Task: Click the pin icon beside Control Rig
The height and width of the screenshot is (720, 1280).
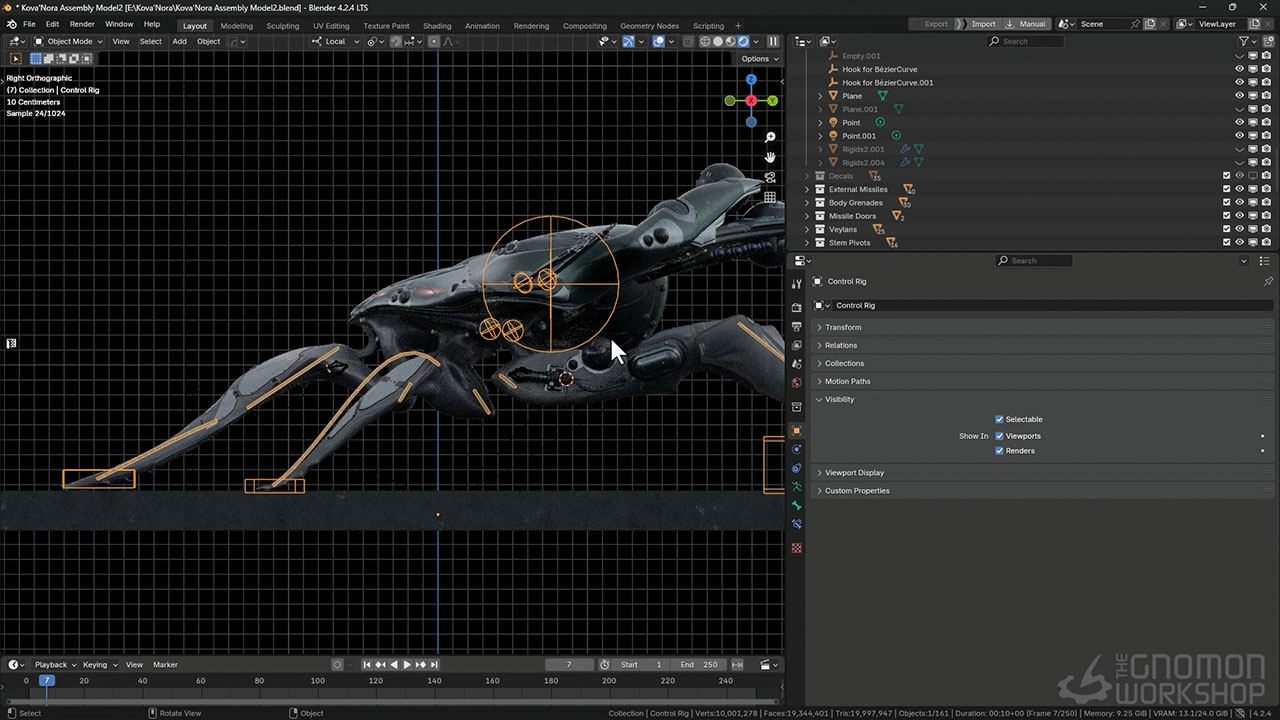Action: (x=1268, y=282)
